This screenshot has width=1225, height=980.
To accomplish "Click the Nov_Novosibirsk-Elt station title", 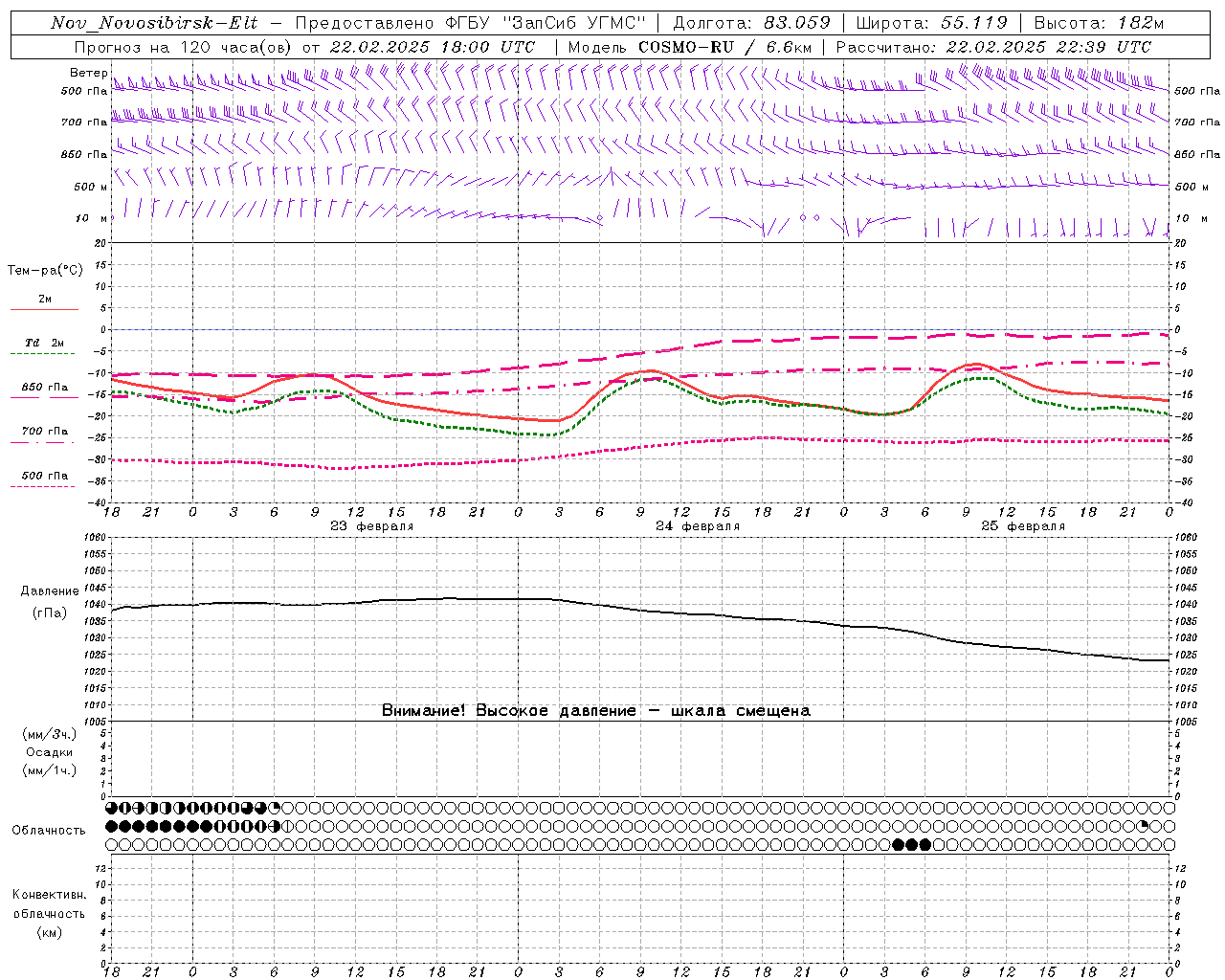I will [x=154, y=23].
